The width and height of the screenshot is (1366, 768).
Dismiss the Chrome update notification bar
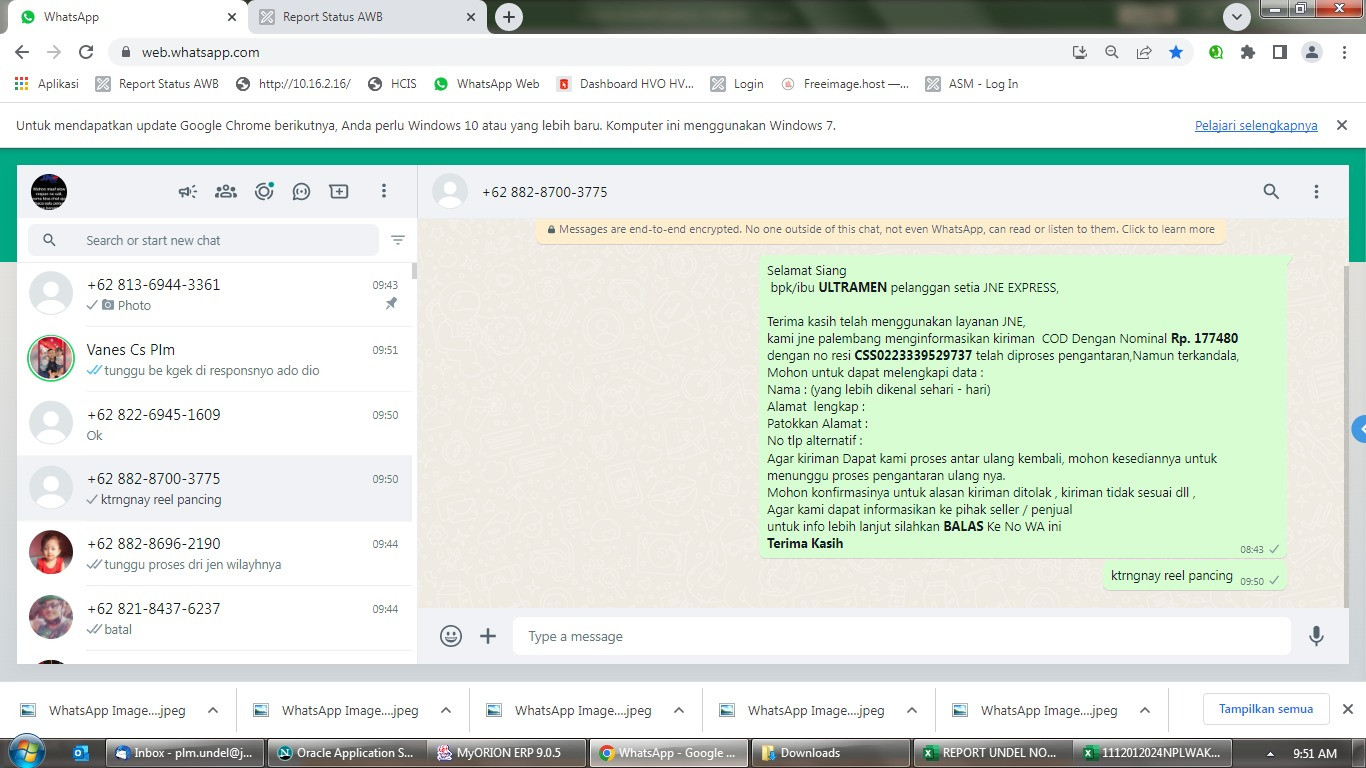(1342, 126)
